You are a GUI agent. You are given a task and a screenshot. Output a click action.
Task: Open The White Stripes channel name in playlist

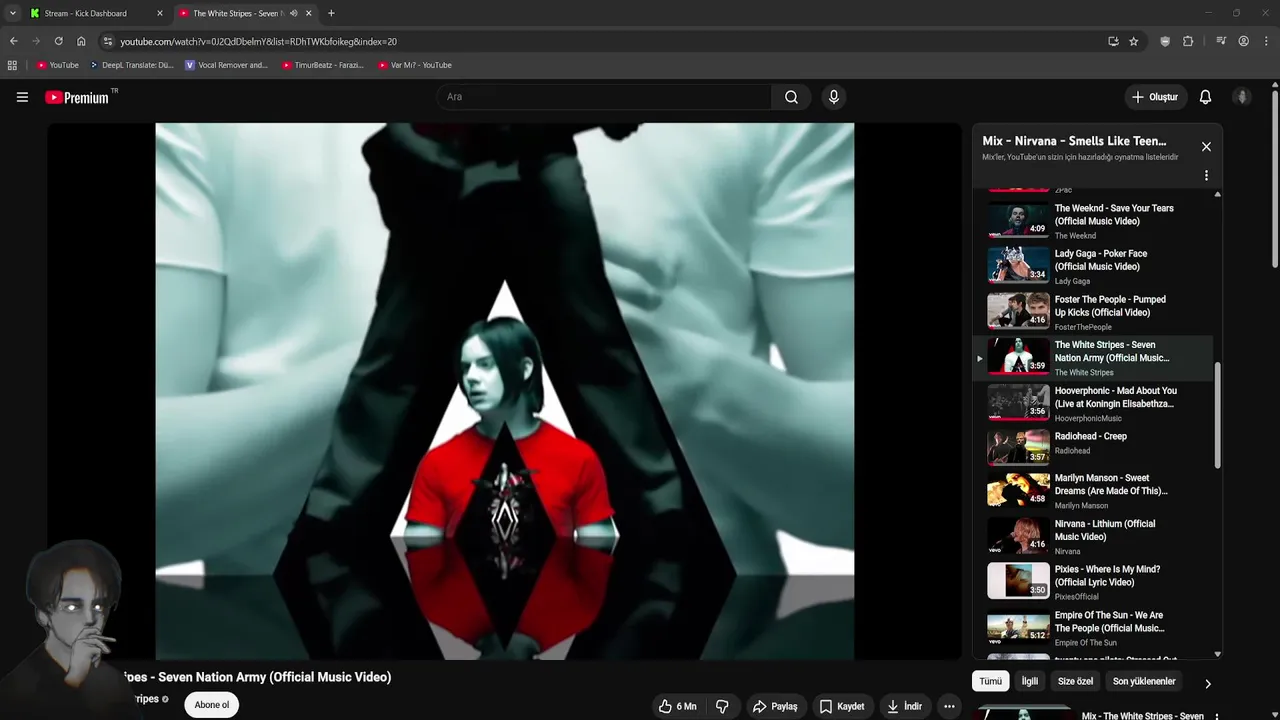point(1083,372)
